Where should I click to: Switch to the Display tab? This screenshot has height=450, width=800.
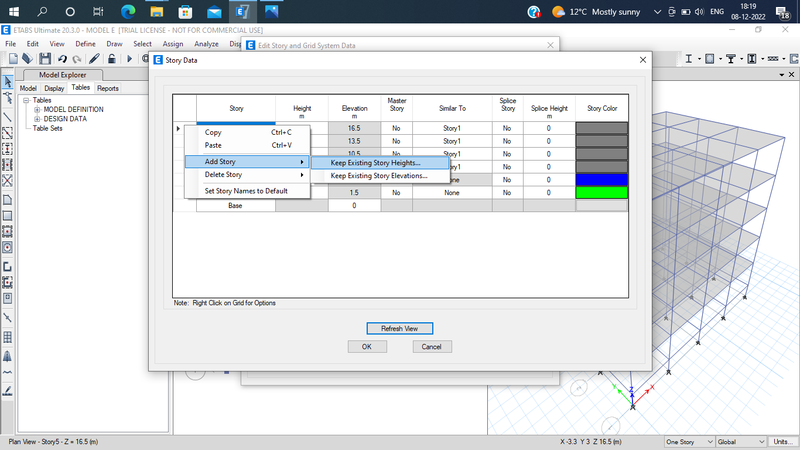[x=54, y=88]
